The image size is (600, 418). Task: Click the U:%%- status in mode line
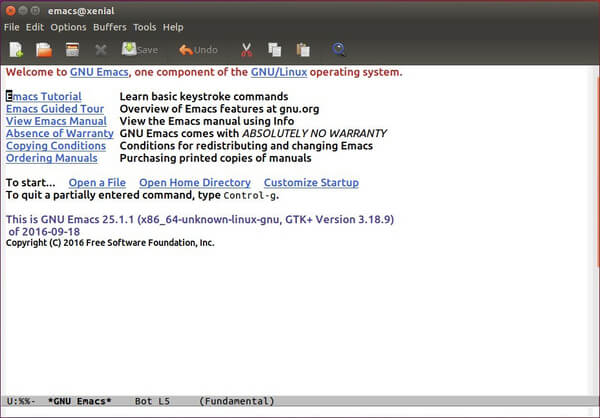pyautogui.click(x=21, y=401)
